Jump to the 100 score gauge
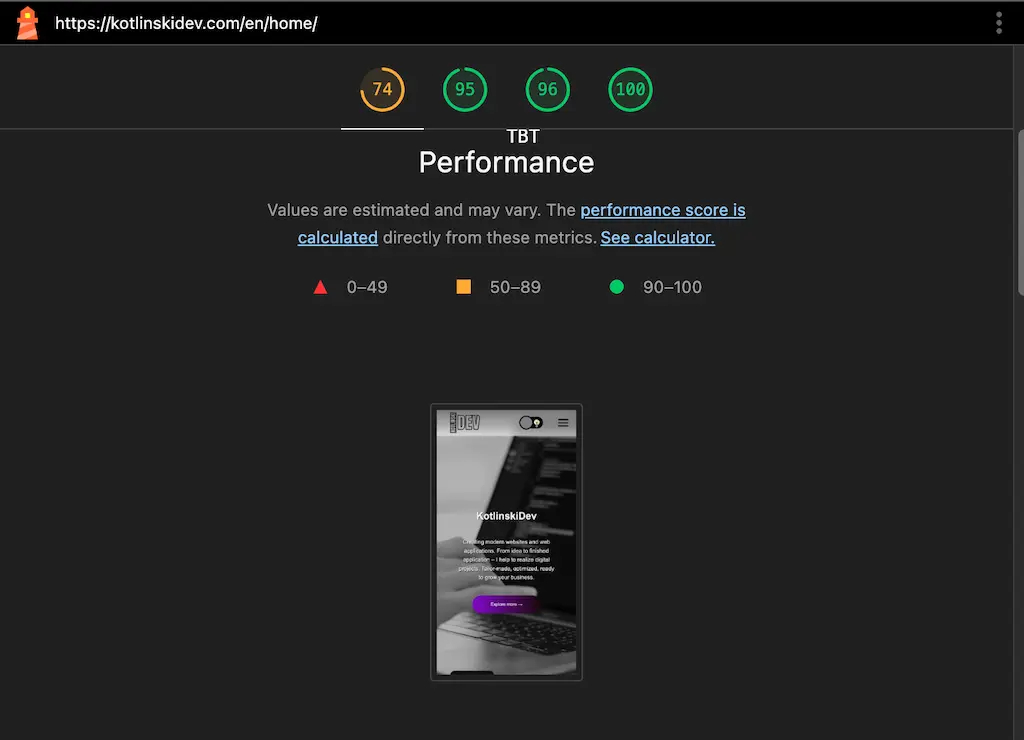The width and height of the screenshot is (1024, 740). click(x=630, y=89)
